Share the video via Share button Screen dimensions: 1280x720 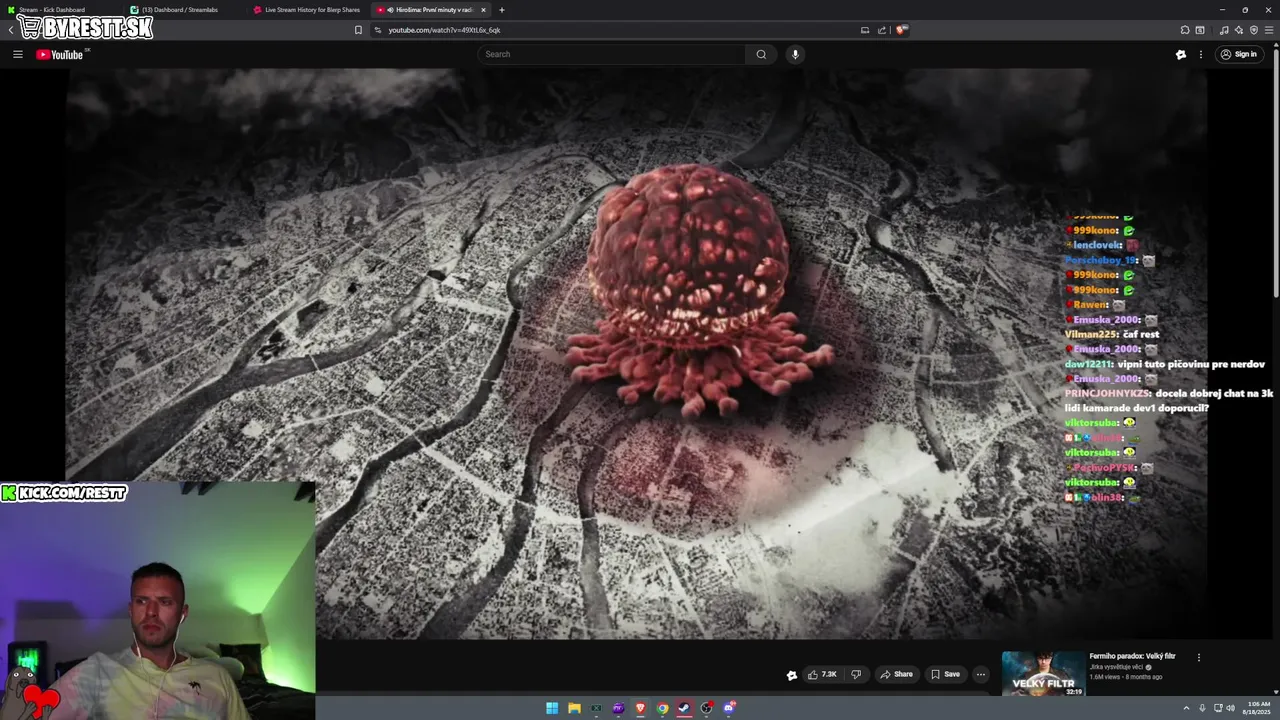(x=896, y=674)
